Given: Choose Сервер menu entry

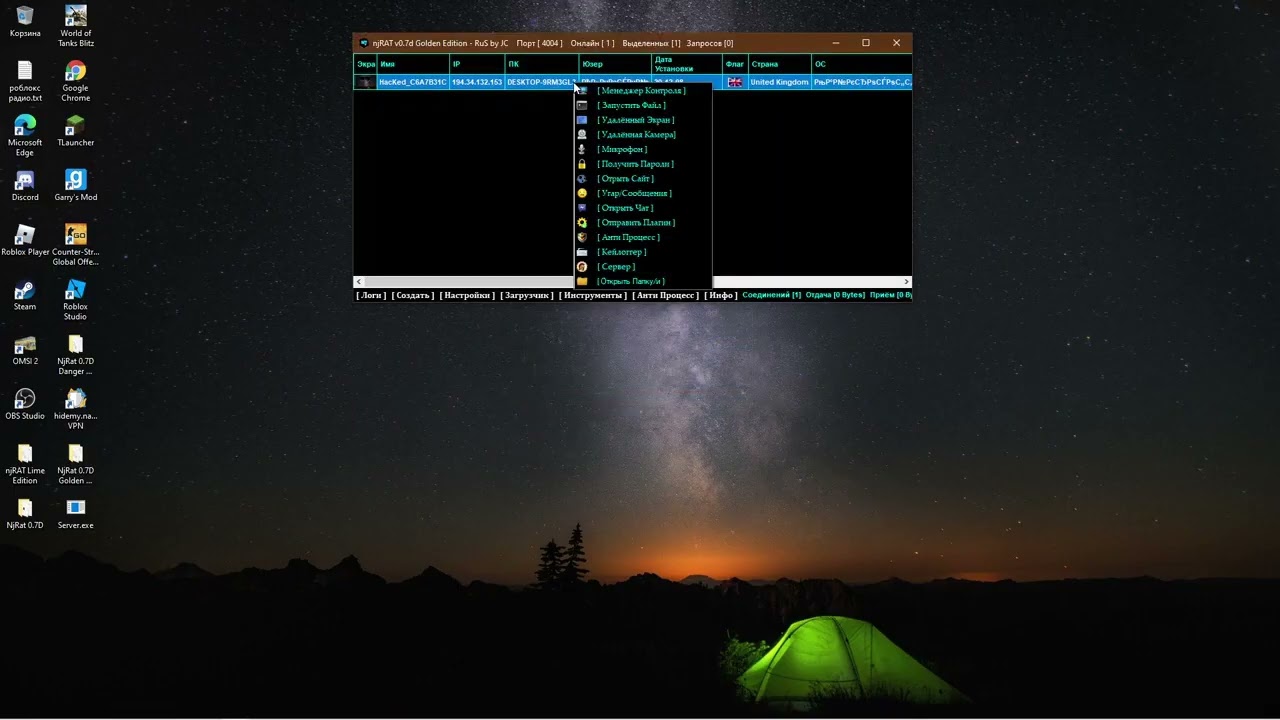Looking at the screenshot, I should coord(616,267).
